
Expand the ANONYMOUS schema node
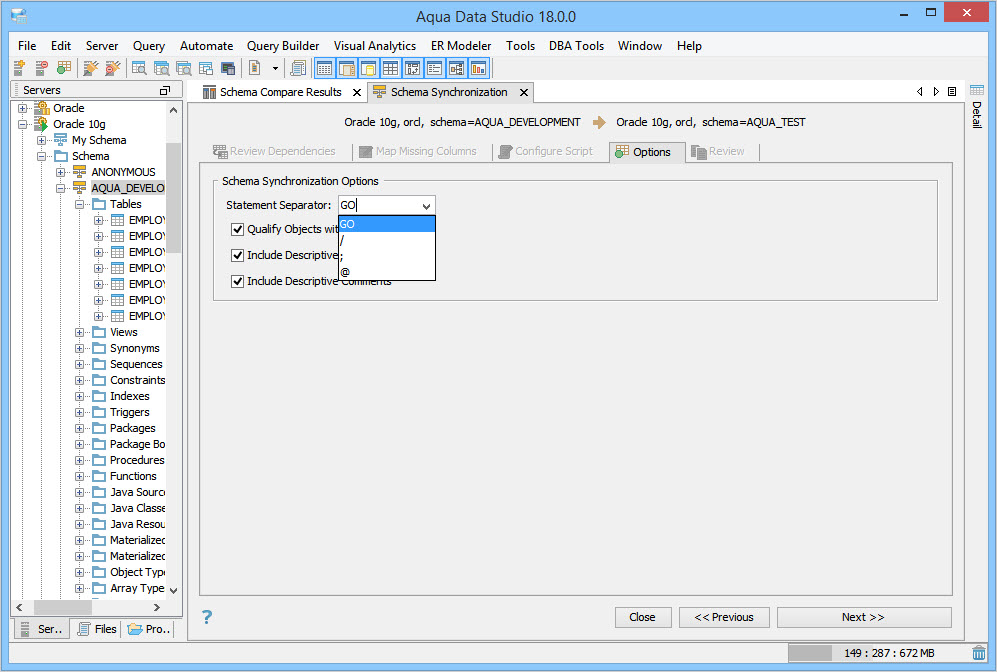[x=60, y=172]
